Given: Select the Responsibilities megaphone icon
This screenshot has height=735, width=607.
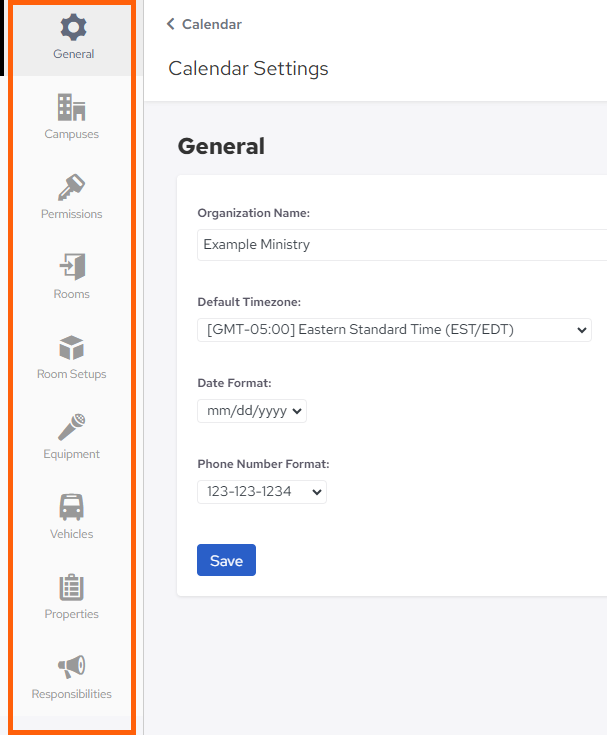Looking at the screenshot, I should click(71, 667).
